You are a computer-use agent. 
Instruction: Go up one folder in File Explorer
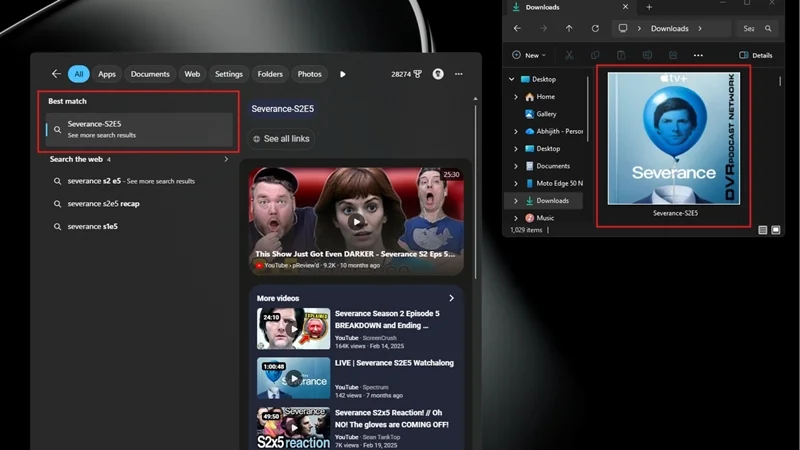pos(569,29)
